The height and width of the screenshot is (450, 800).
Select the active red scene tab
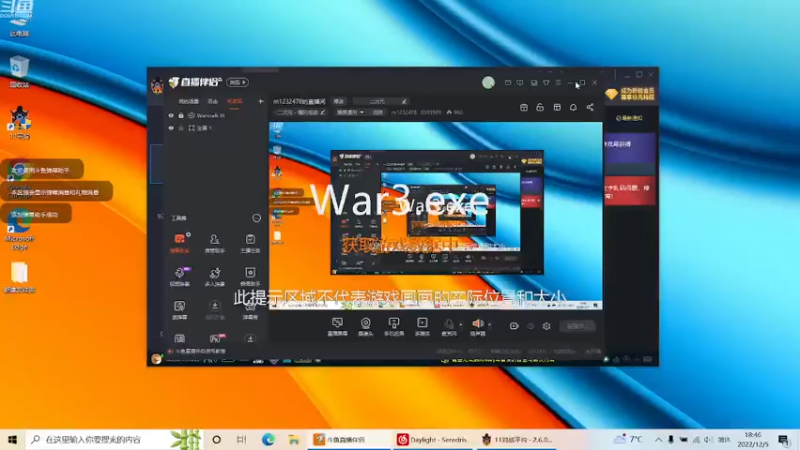click(x=234, y=102)
